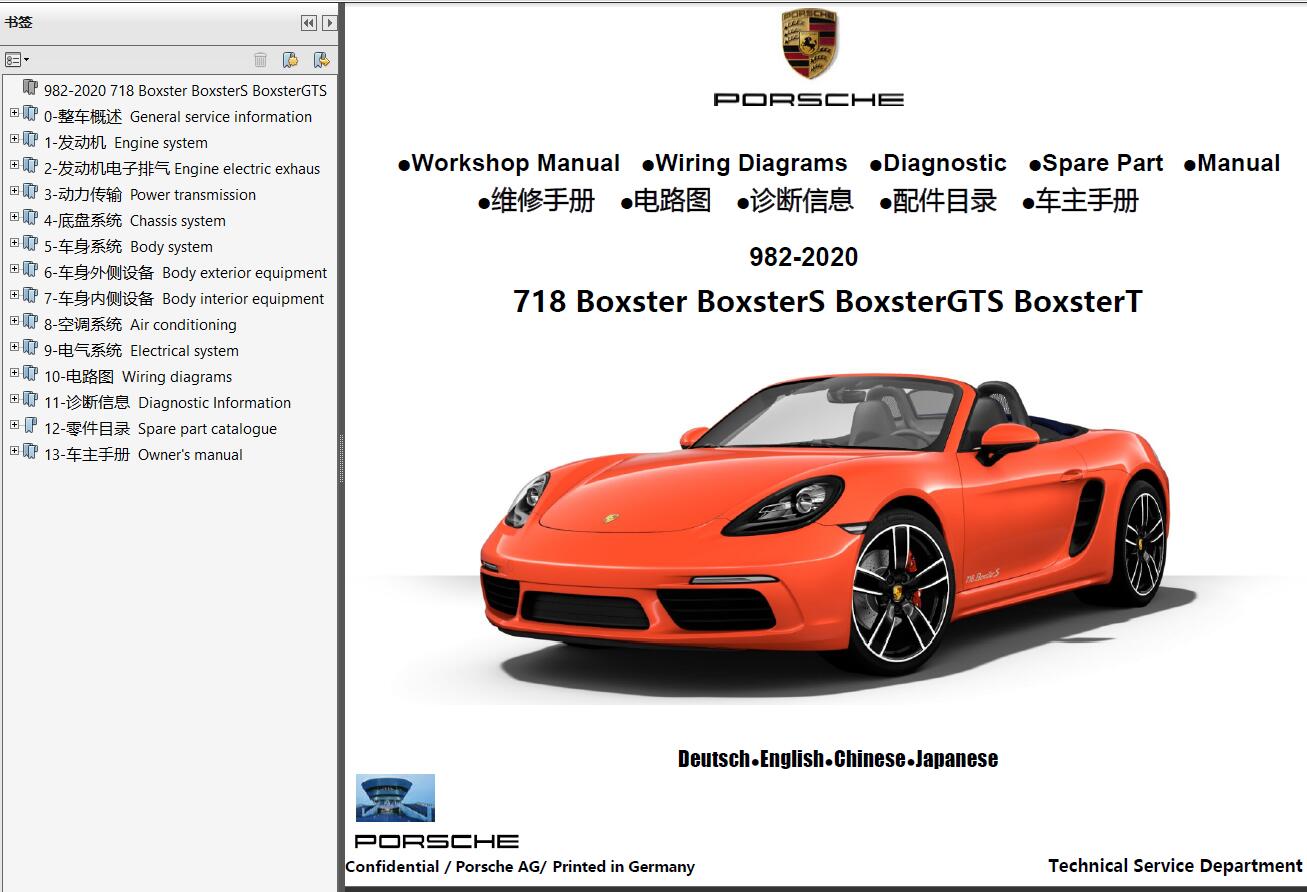Screen dimensions: 1307x892
Task: Click bookmark icon beside 982-2020 718 Boxster
Action: (30, 88)
